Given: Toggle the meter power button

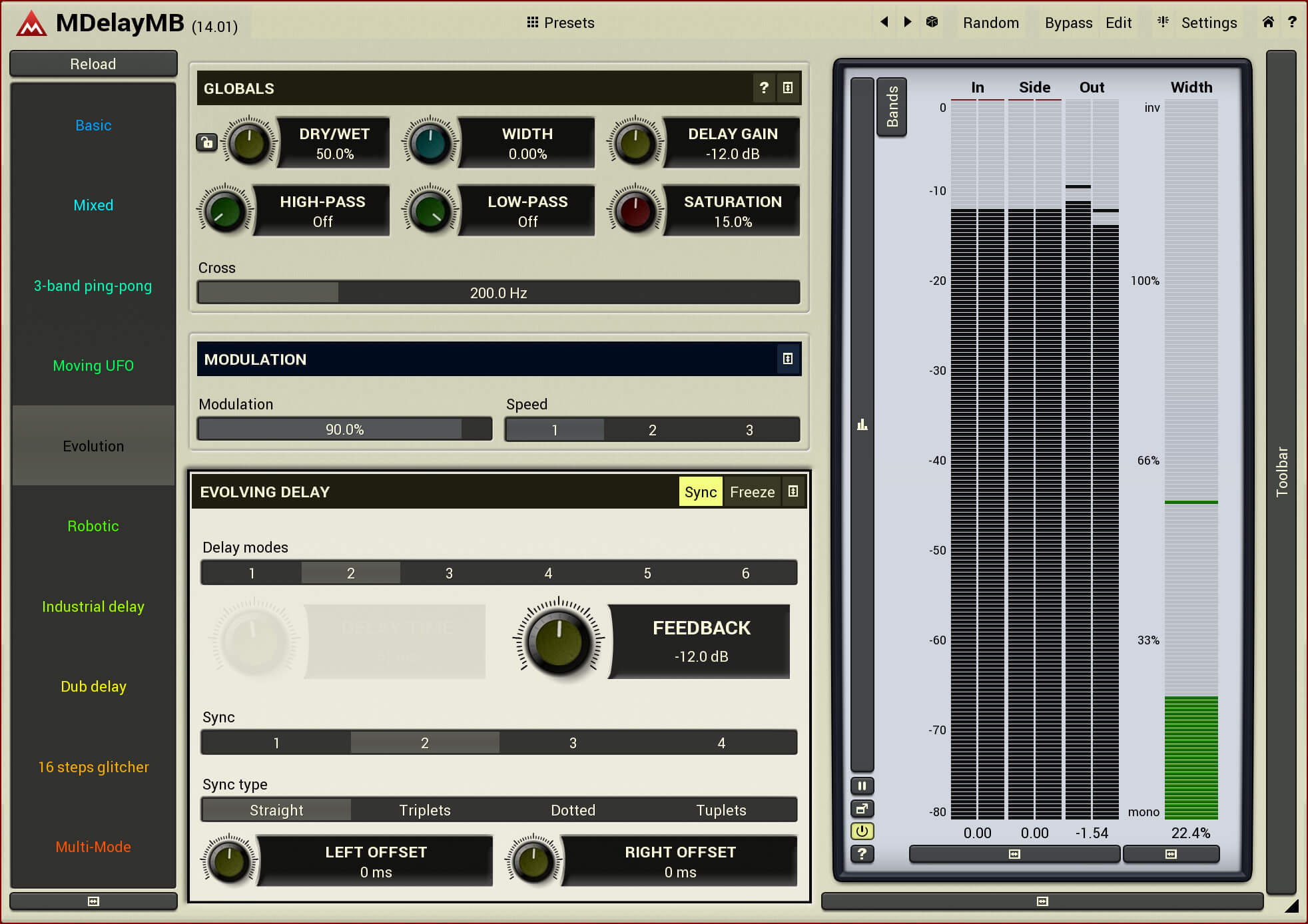Looking at the screenshot, I should [862, 831].
